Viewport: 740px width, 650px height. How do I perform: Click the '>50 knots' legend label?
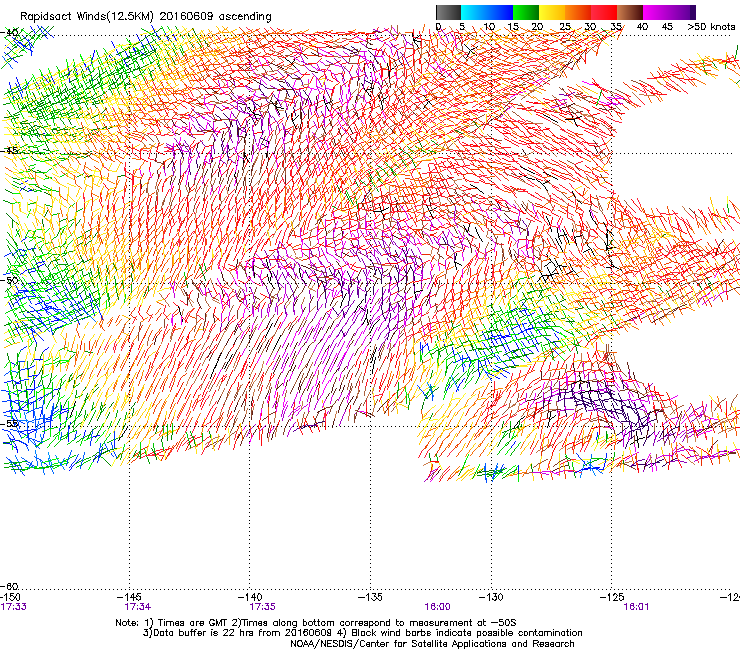pos(711,27)
